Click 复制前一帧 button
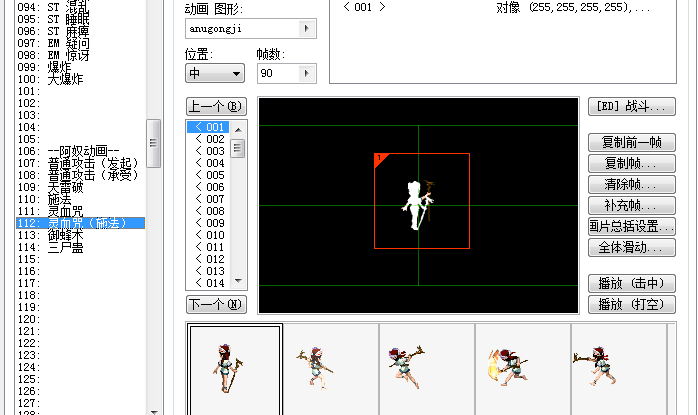698x415 pixels. pyautogui.click(x=632, y=142)
